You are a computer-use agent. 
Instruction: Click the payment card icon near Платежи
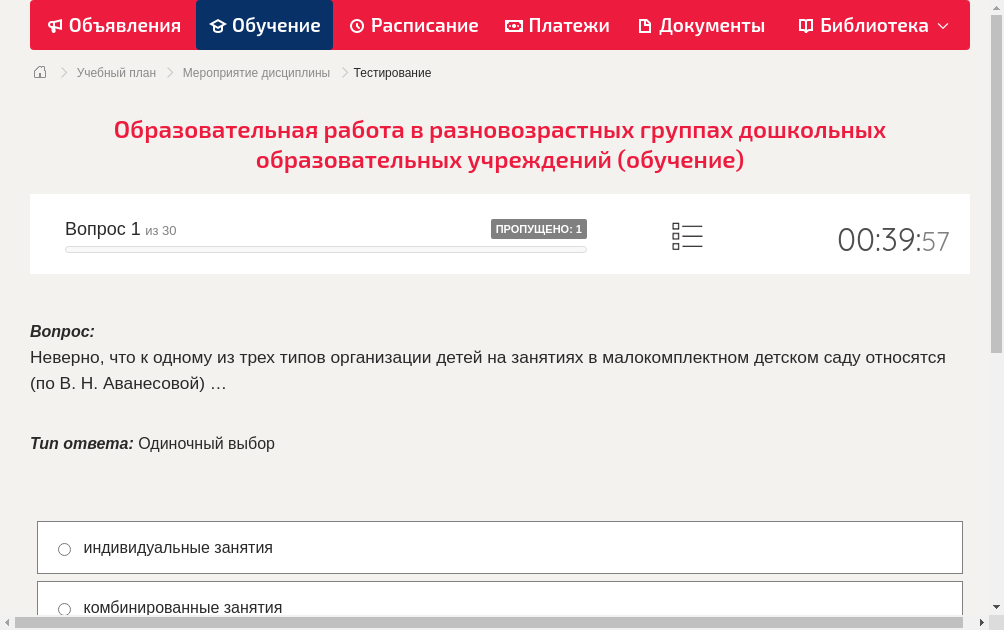click(x=512, y=25)
